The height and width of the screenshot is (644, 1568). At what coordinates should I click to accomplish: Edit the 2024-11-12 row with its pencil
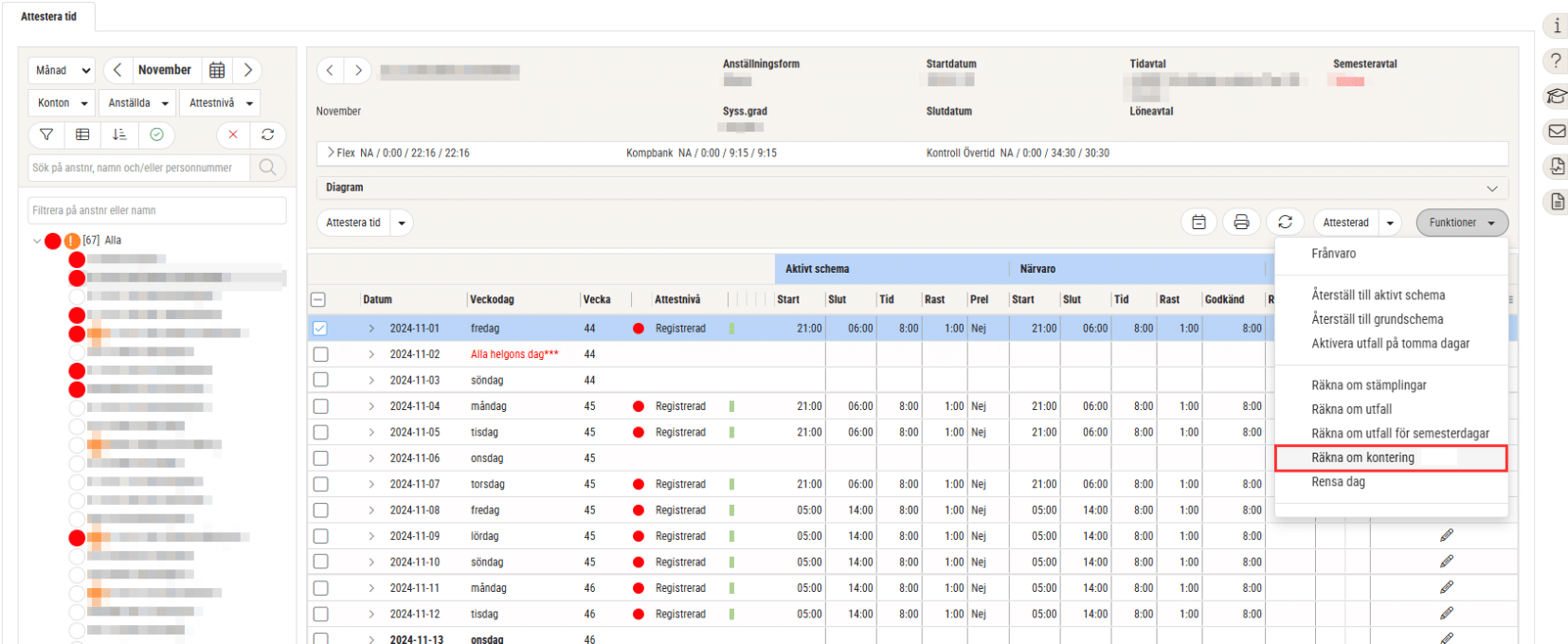pyautogui.click(x=1447, y=614)
